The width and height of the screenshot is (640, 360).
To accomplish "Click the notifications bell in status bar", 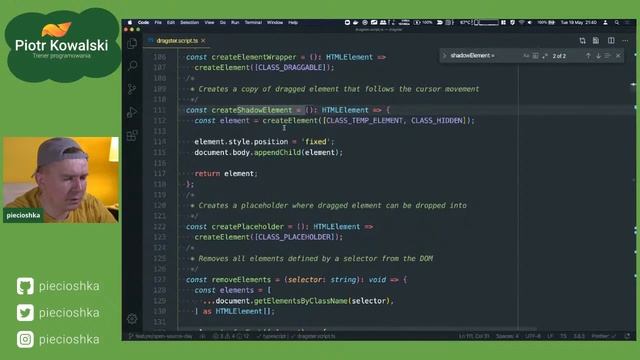I will point(627,336).
